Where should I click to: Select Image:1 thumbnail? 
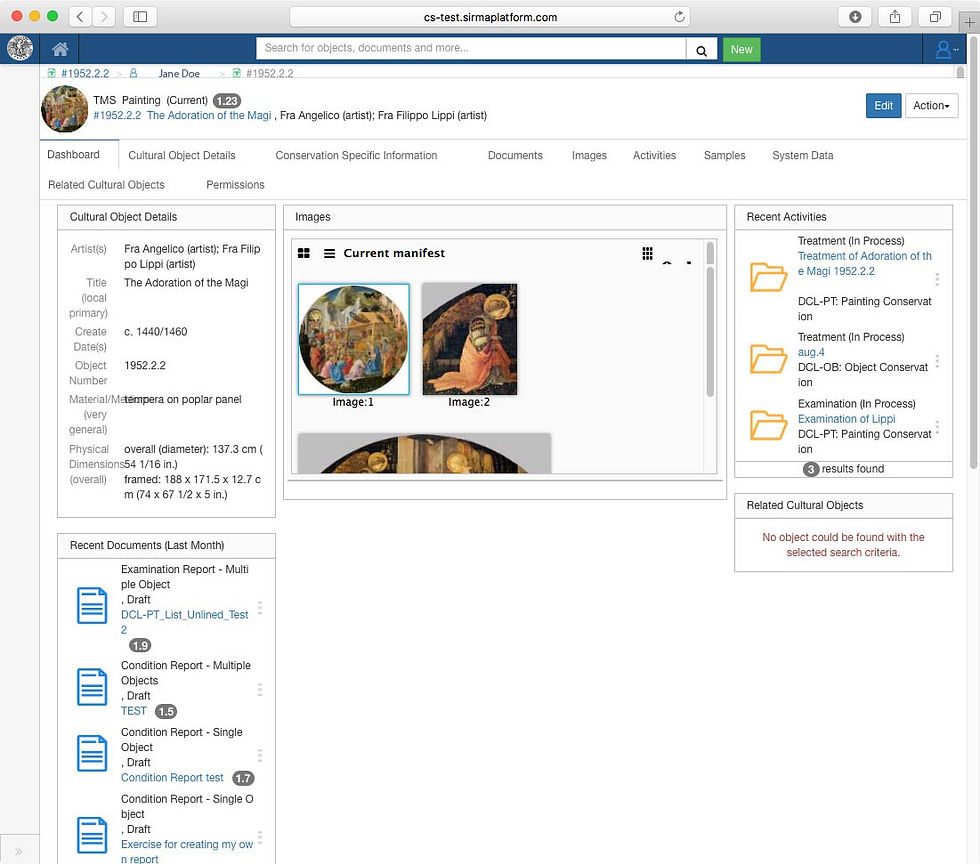354,339
